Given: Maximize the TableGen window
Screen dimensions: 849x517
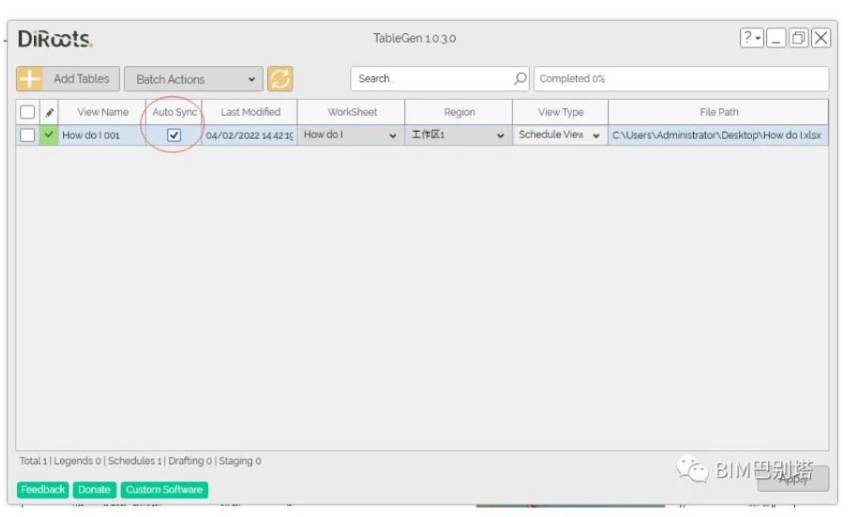Looking at the screenshot, I should pos(798,38).
